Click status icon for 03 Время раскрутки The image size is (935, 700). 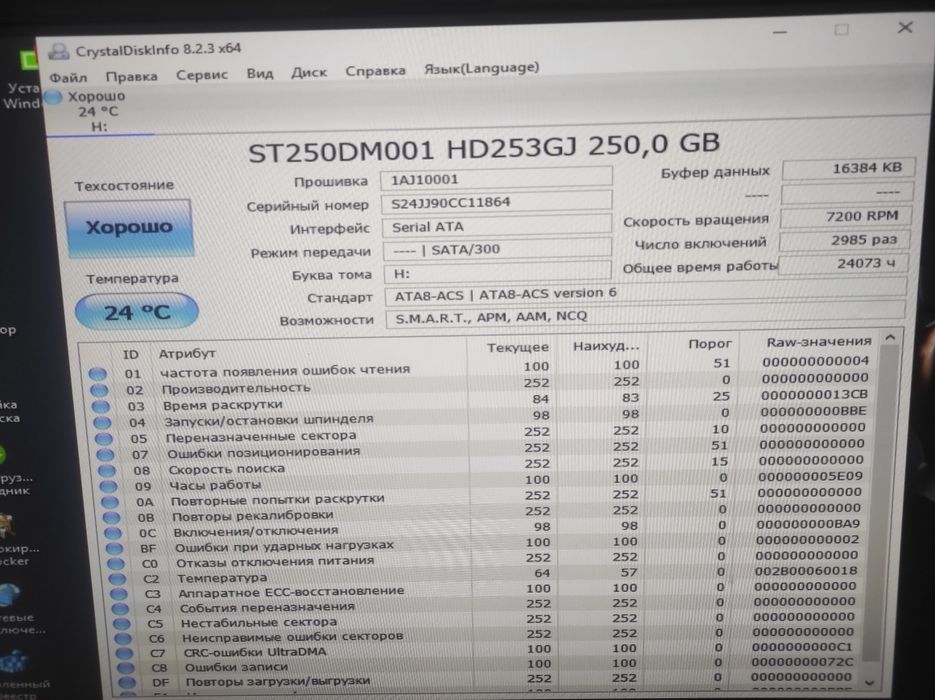tap(101, 407)
